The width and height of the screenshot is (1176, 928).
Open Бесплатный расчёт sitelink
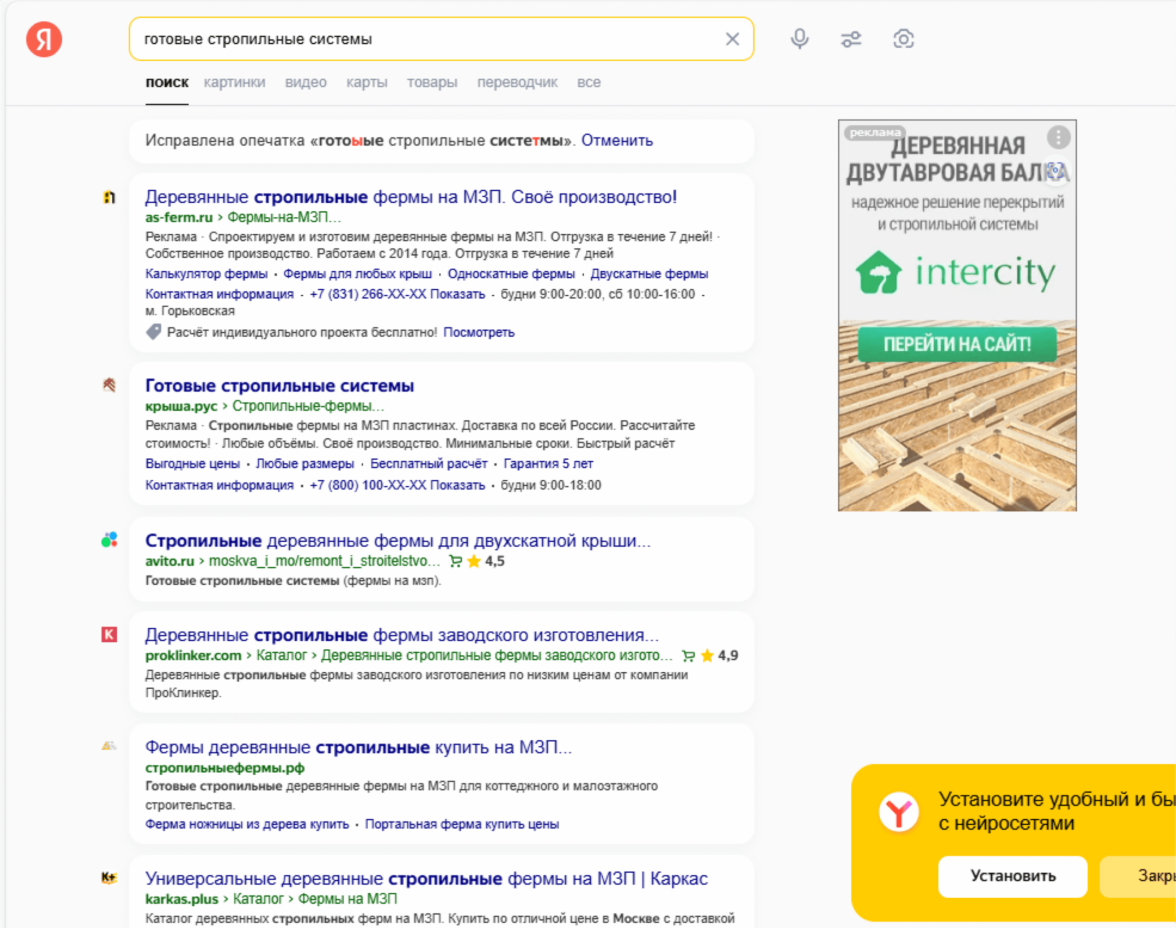(429, 464)
